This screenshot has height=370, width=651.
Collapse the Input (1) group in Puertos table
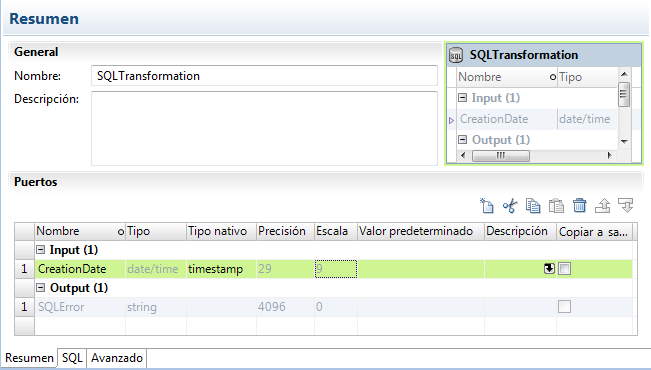tap(41, 250)
